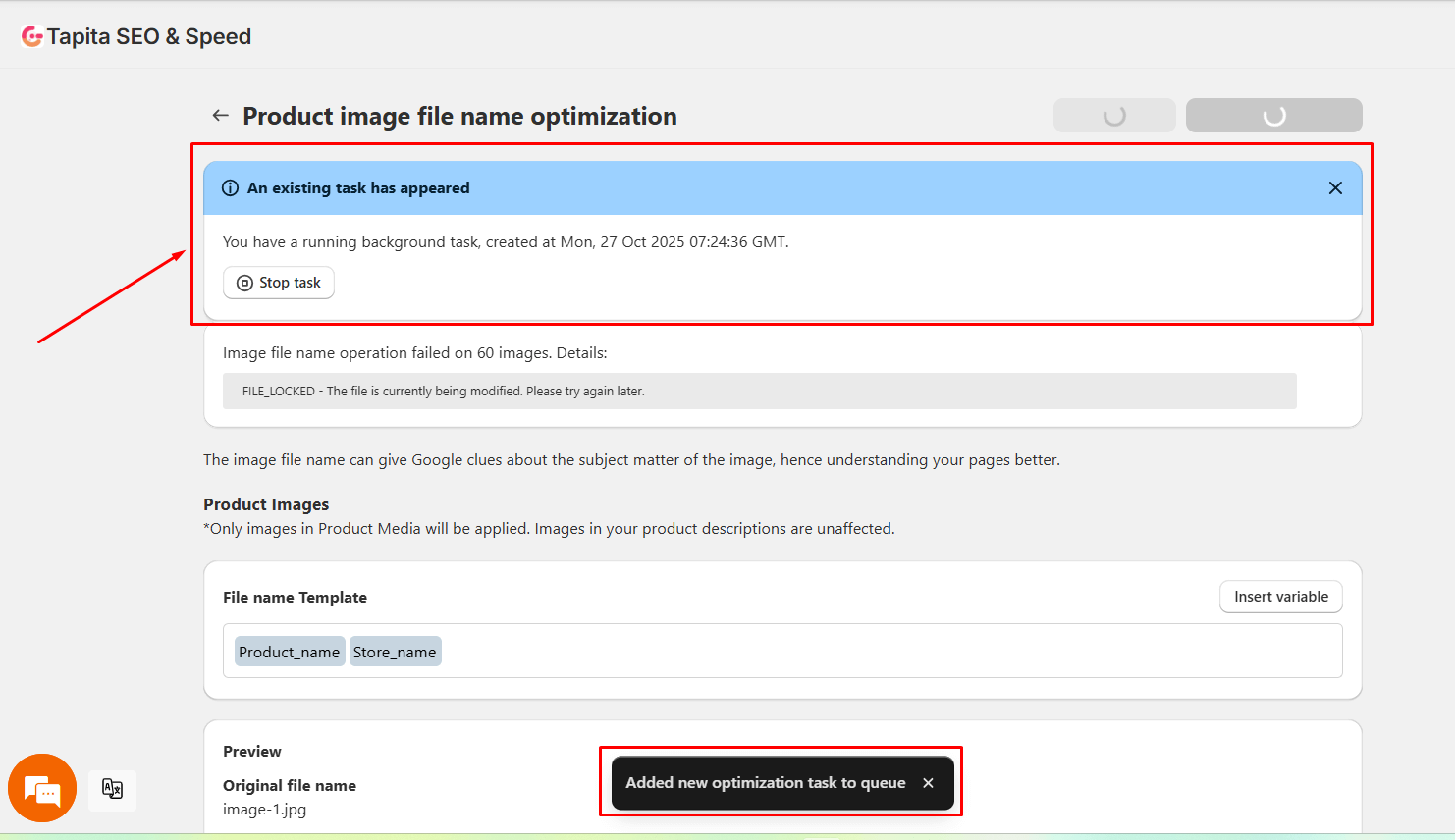Dismiss the existing task banner
Screen dimensions: 1455x840
[1335, 187]
